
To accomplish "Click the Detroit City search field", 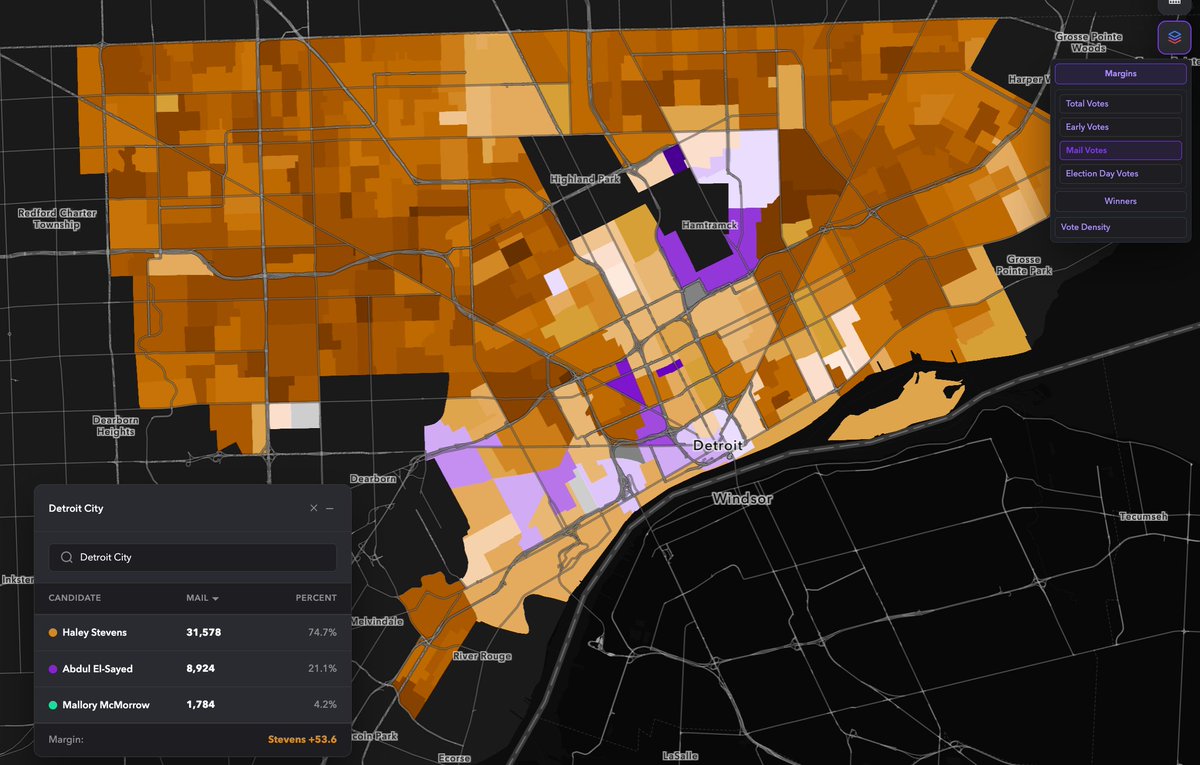I will (193, 557).
